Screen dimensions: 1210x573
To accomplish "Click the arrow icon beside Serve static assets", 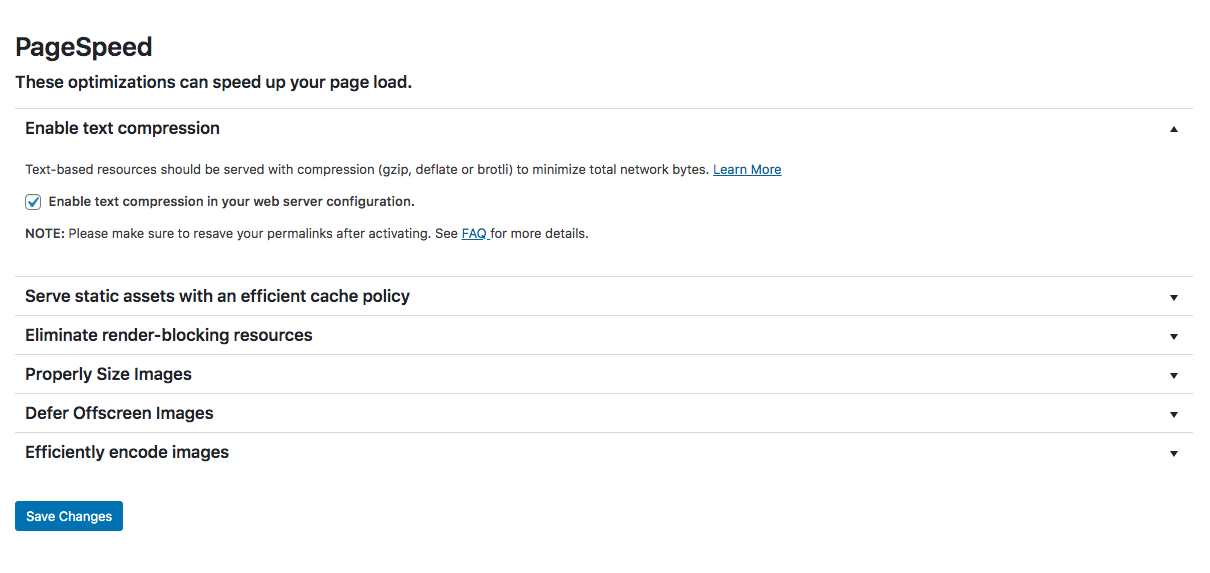I will [x=1174, y=297].
